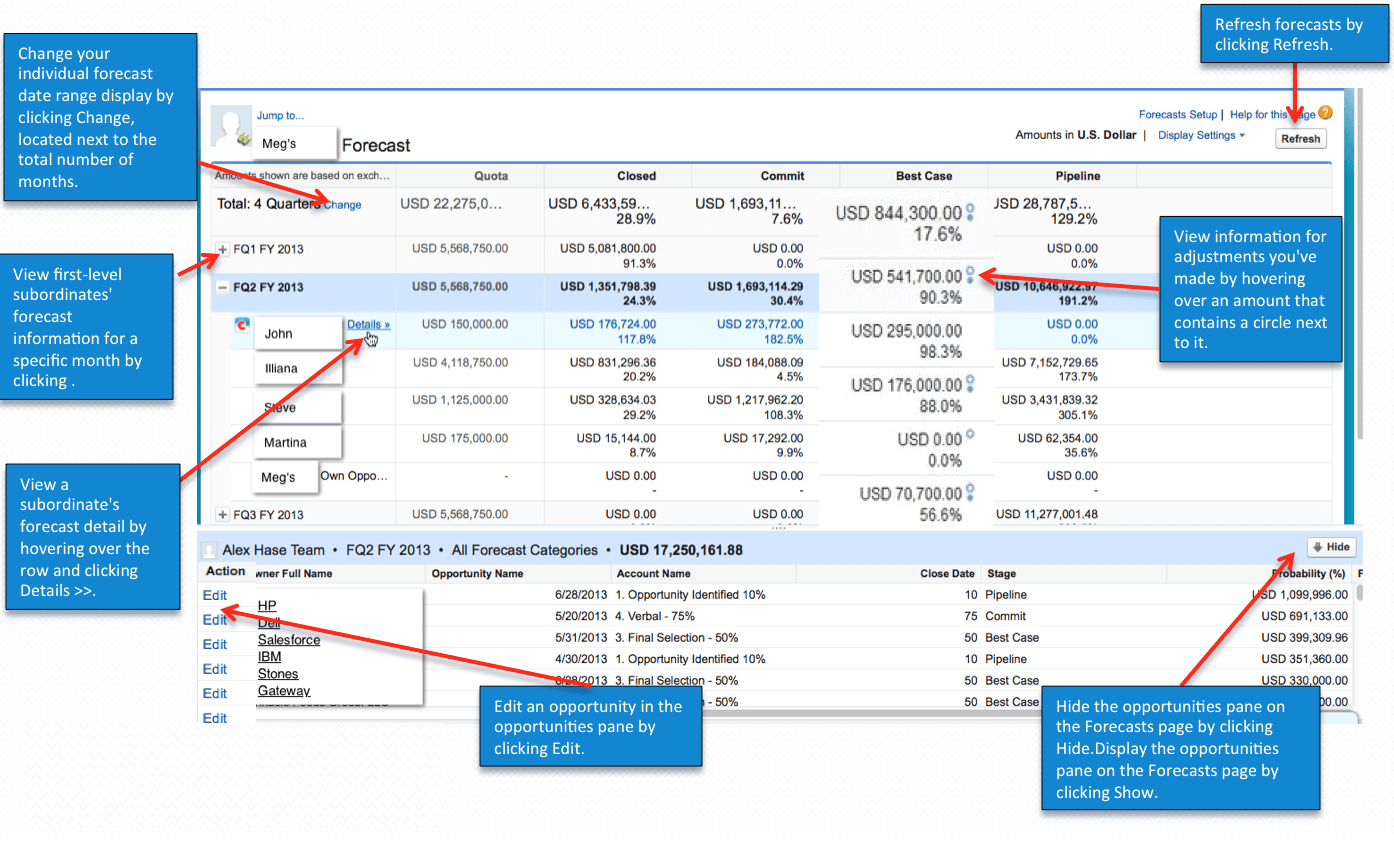Click Meg's profile photo beside Jump to
1394x842 pixels.
(229, 124)
